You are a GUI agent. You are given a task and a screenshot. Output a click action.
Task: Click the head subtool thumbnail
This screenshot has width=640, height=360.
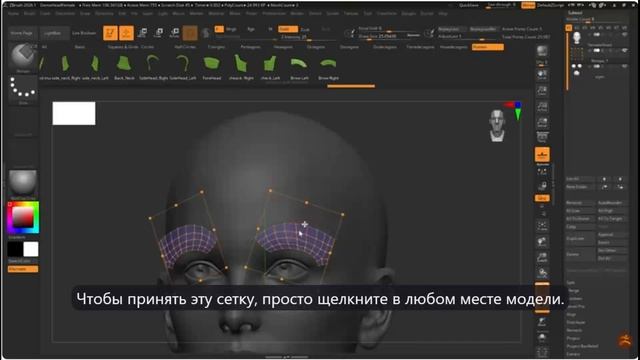pyautogui.click(x=577, y=38)
